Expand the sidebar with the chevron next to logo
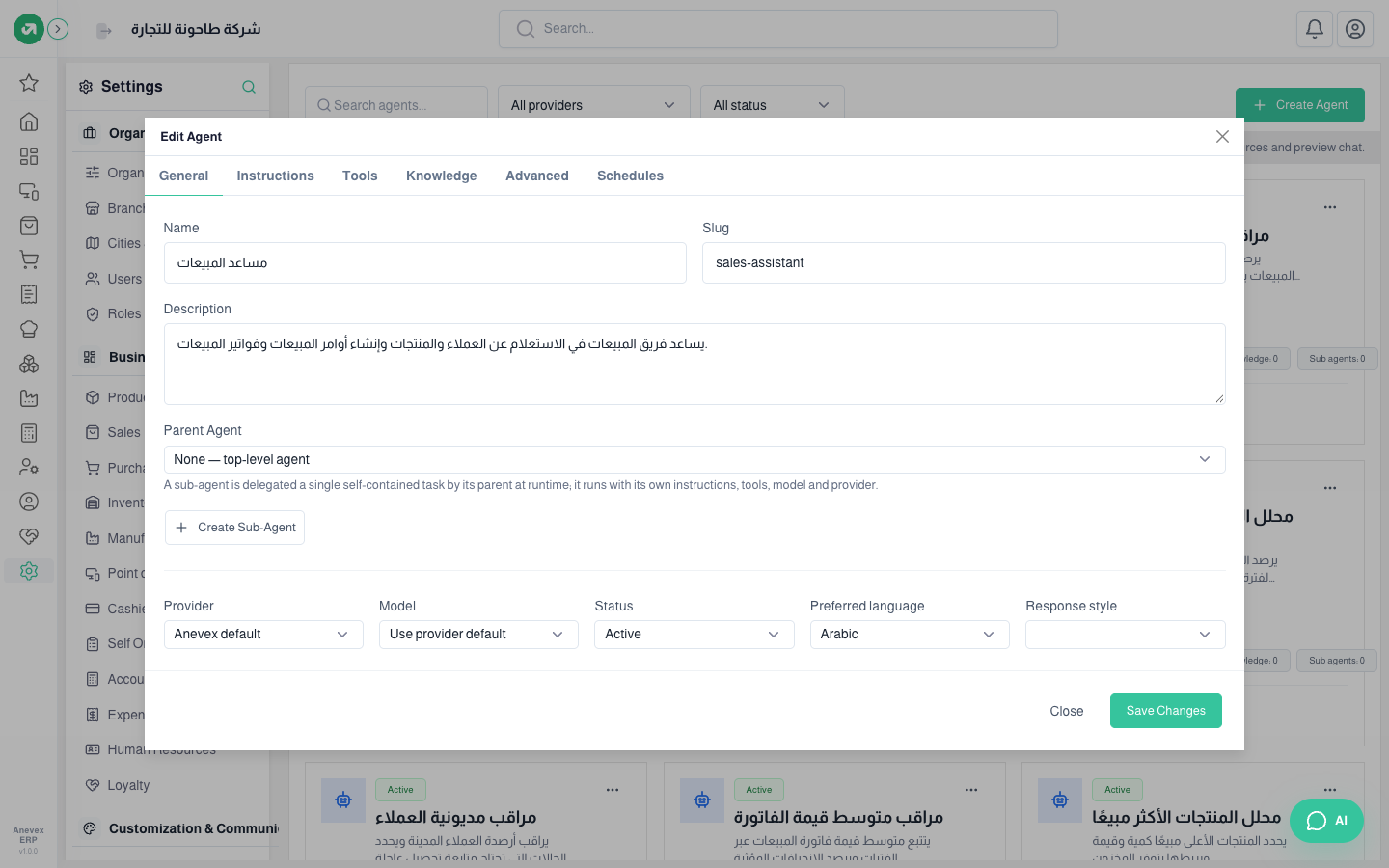The height and width of the screenshot is (868, 1389). [58, 29]
